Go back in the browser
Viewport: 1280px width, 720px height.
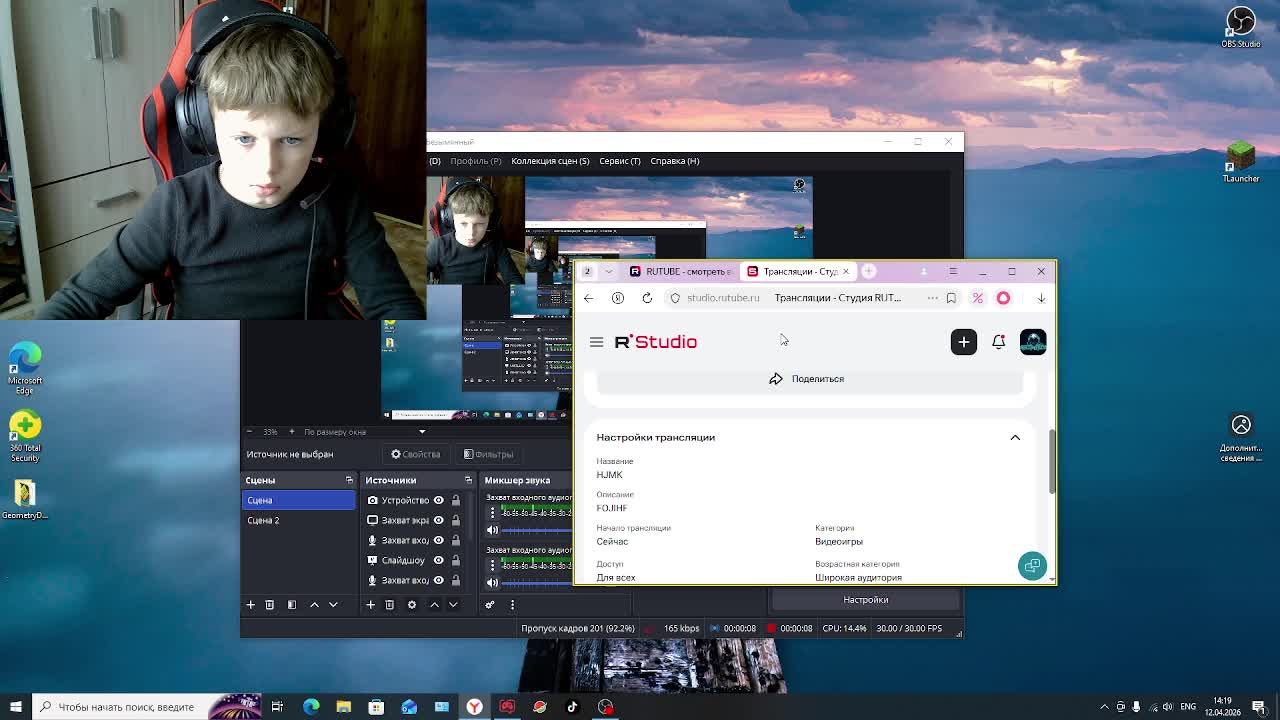pyautogui.click(x=588, y=298)
